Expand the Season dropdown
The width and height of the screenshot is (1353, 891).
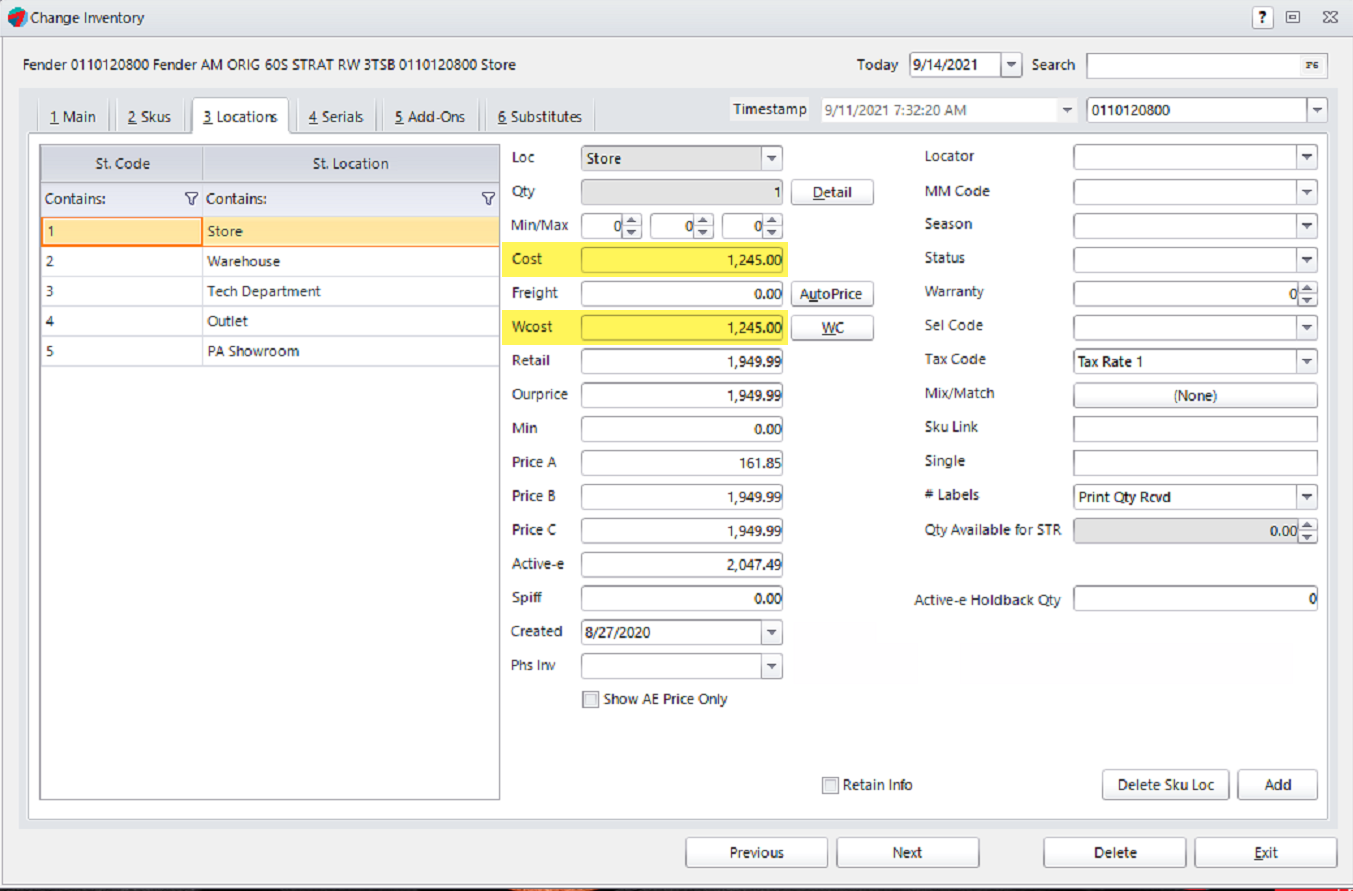(1307, 225)
